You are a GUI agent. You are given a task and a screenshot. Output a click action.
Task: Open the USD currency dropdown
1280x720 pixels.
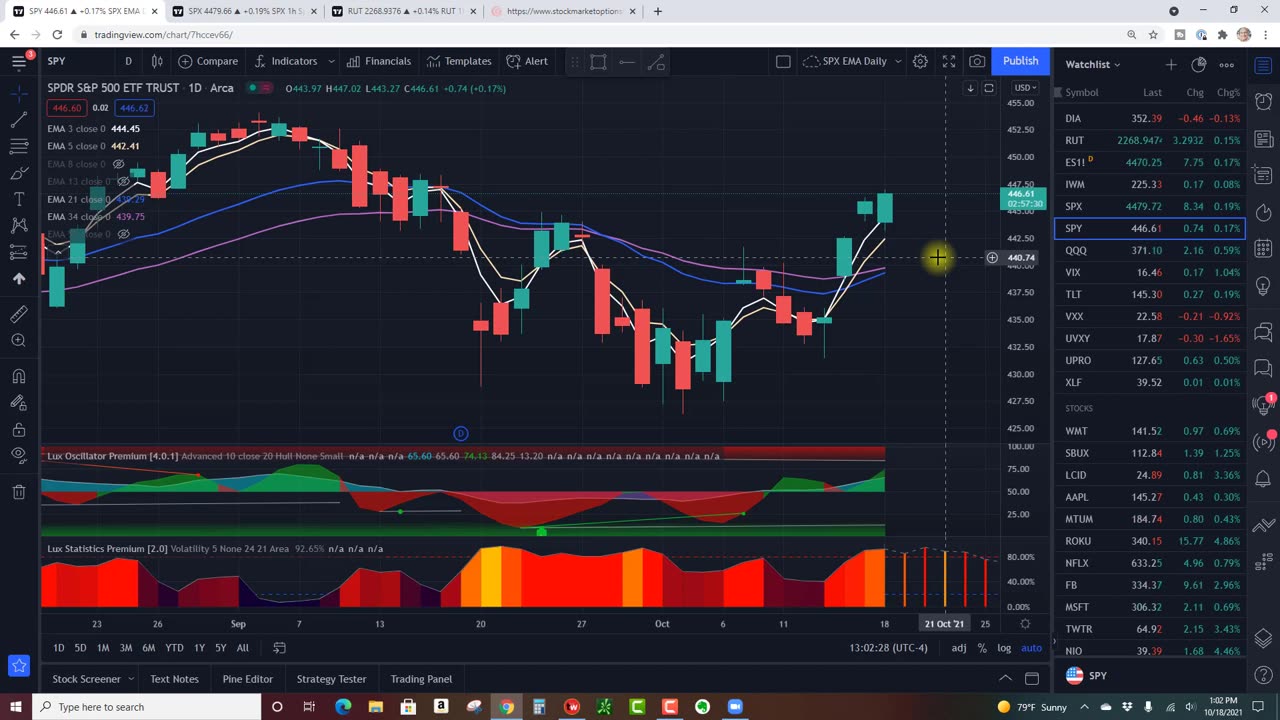pos(1024,88)
